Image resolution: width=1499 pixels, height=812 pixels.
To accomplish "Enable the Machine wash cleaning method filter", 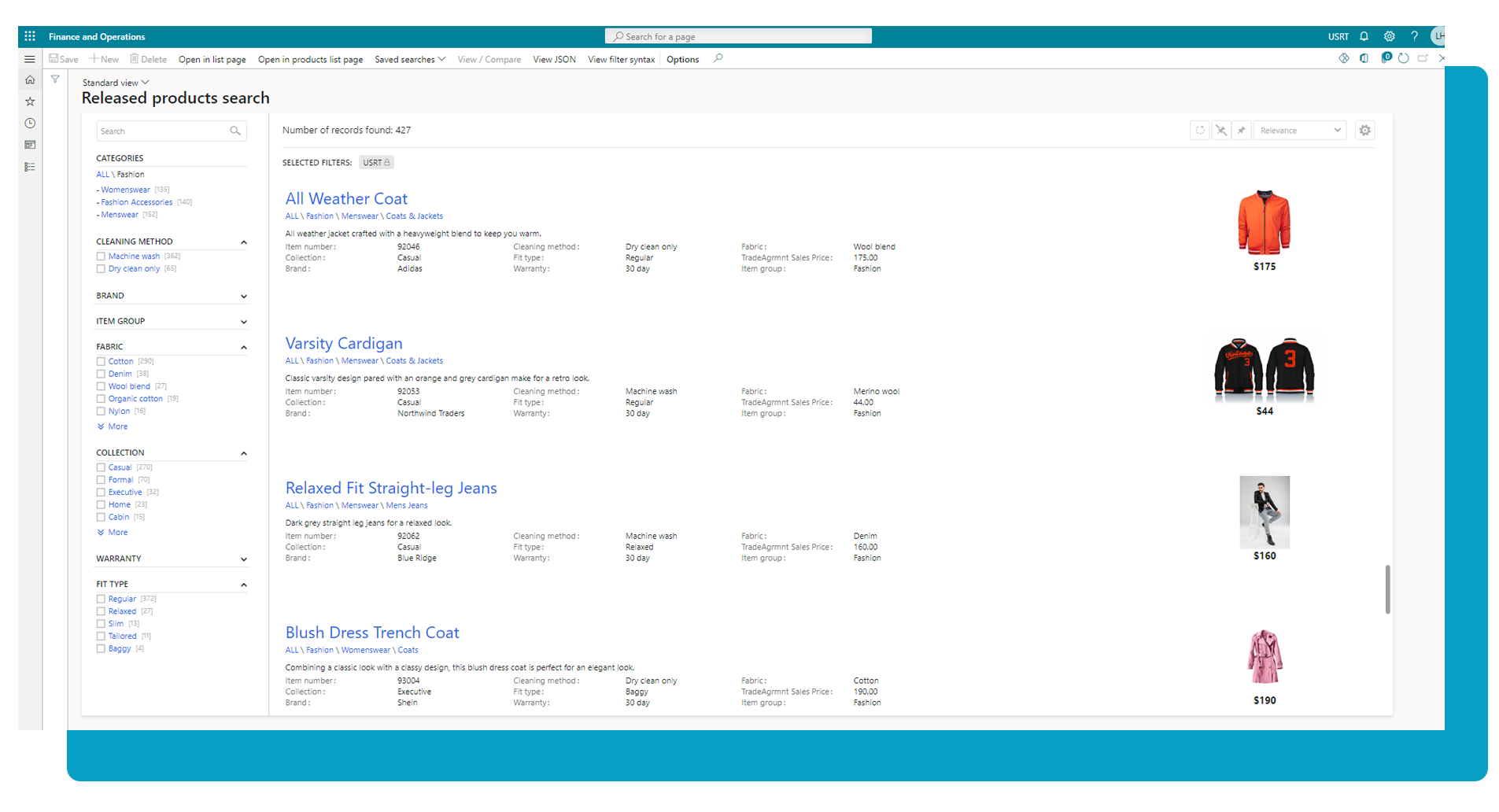I will click(x=101, y=256).
